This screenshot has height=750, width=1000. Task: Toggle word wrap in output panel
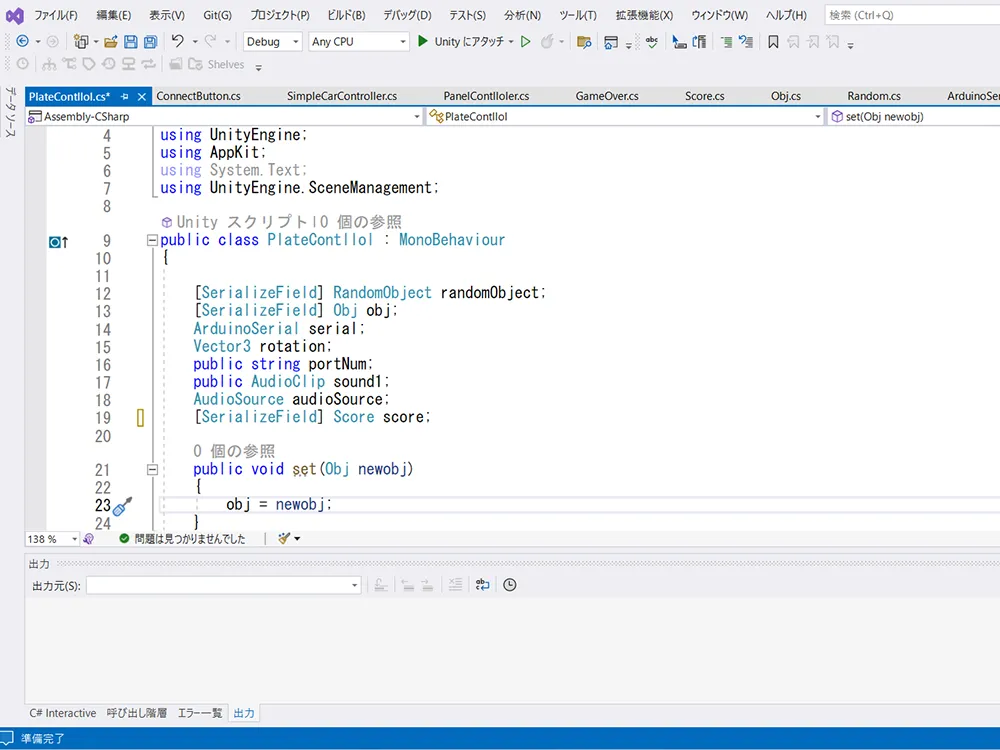click(482, 585)
